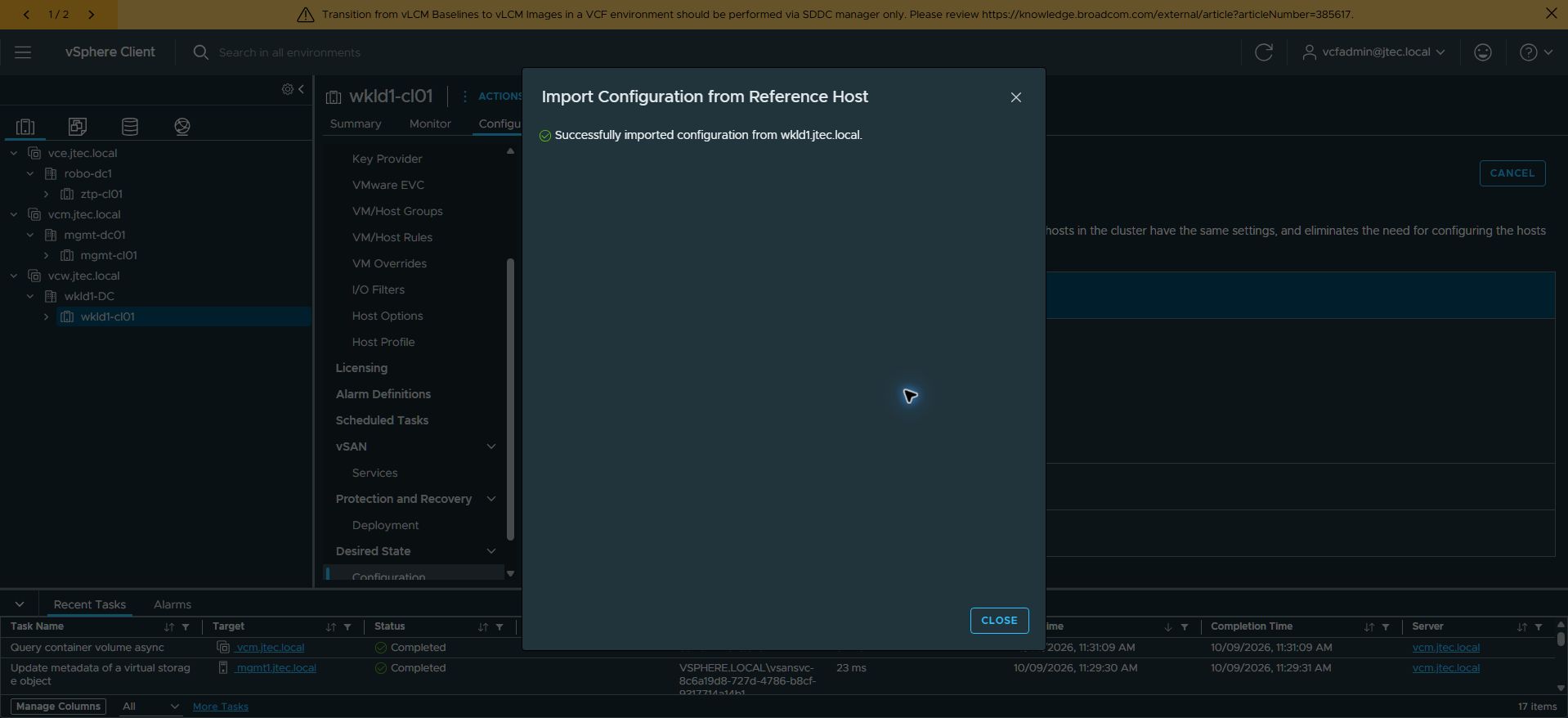Click the CLOSE button in the dialog
This screenshot has height=718, width=1568.
tap(999, 621)
